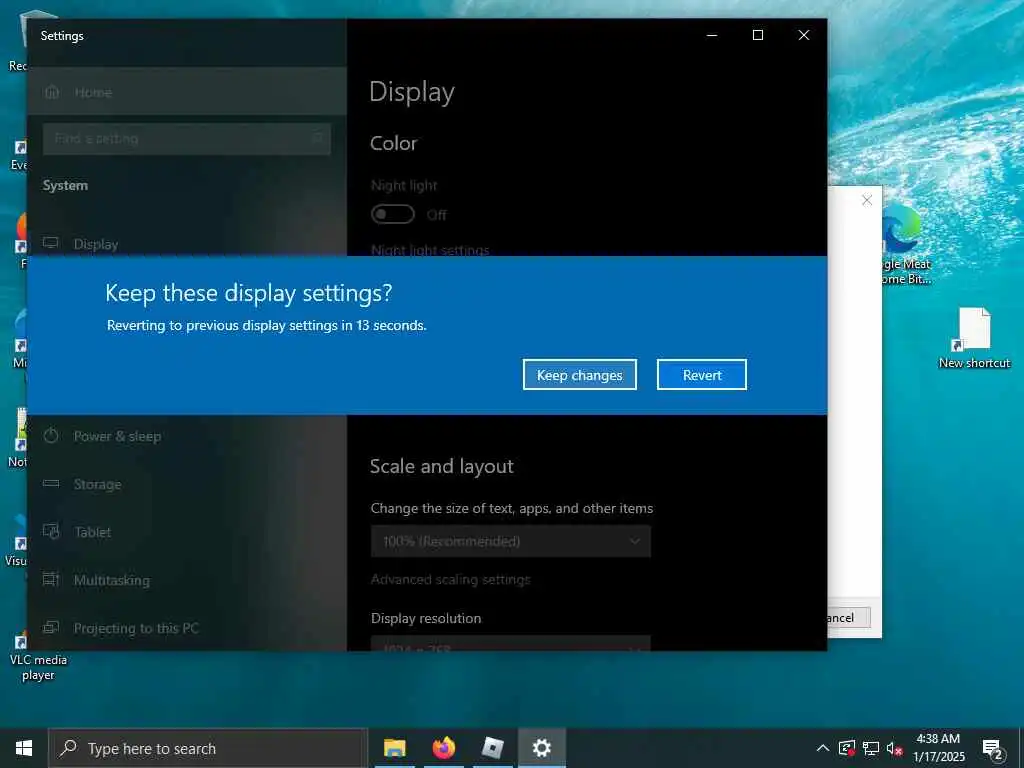
Task: Select Display in the sidebar
Action: click(x=187, y=244)
